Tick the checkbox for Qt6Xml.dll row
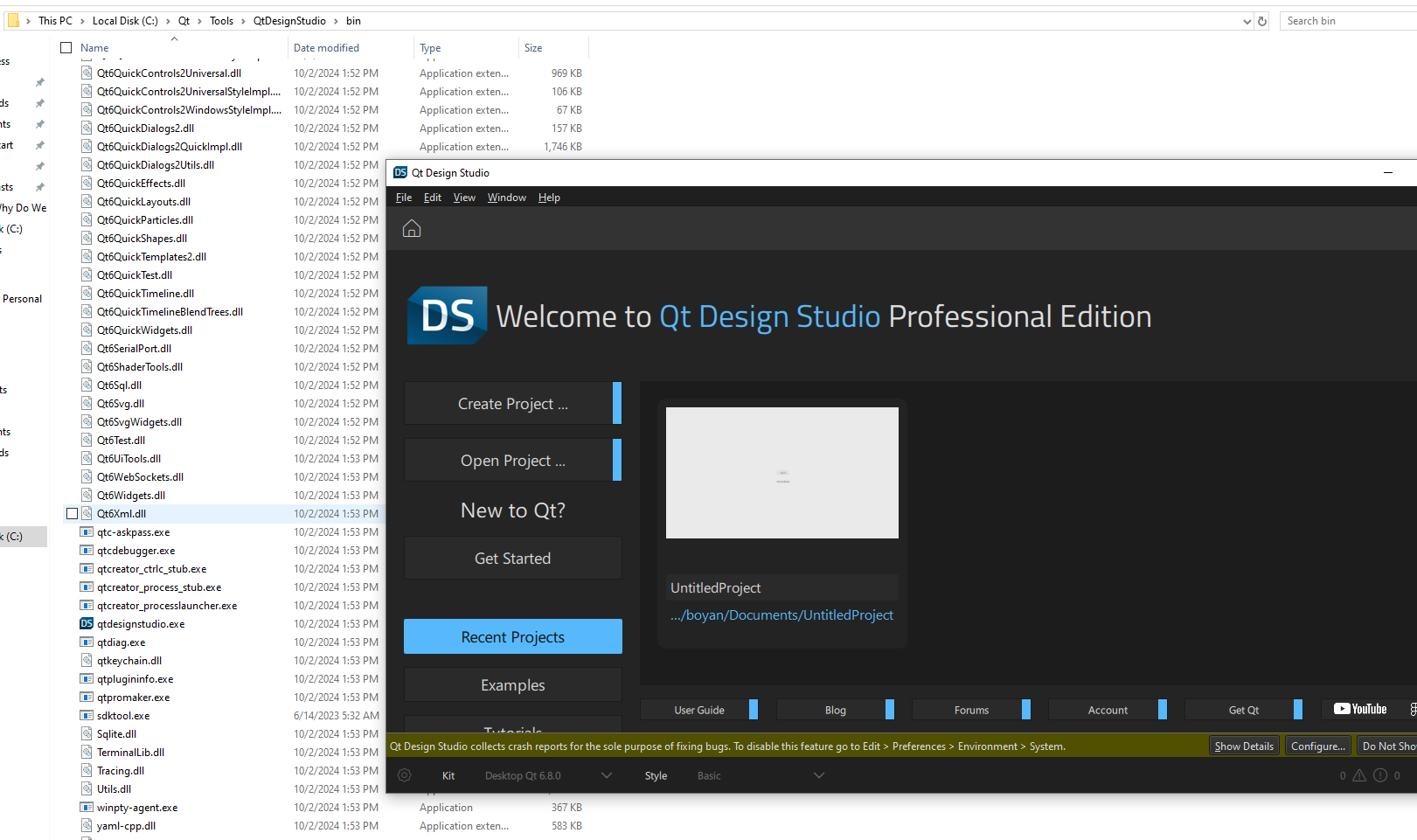Viewport: 1417px width, 840px height. coord(73,514)
